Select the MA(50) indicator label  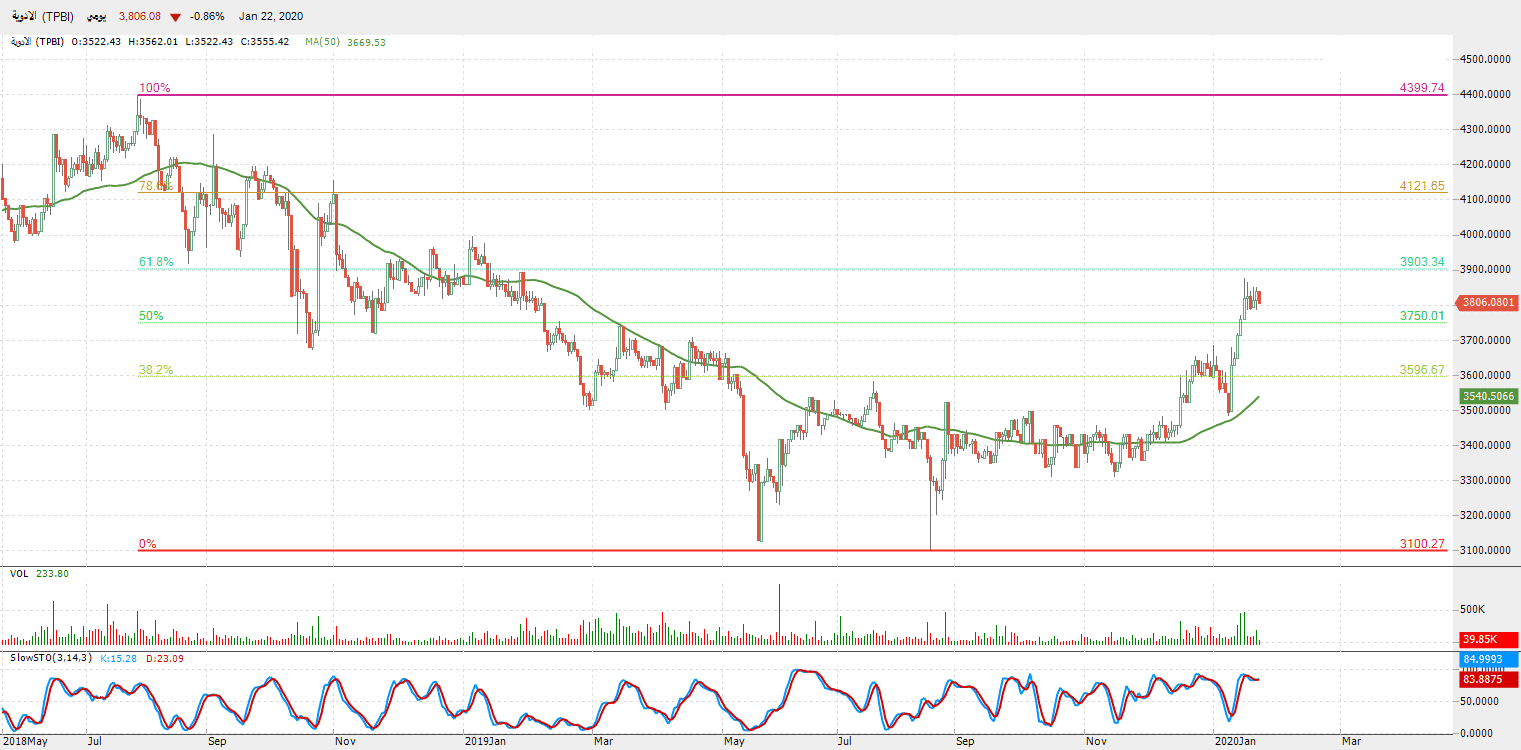[x=323, y=42]
